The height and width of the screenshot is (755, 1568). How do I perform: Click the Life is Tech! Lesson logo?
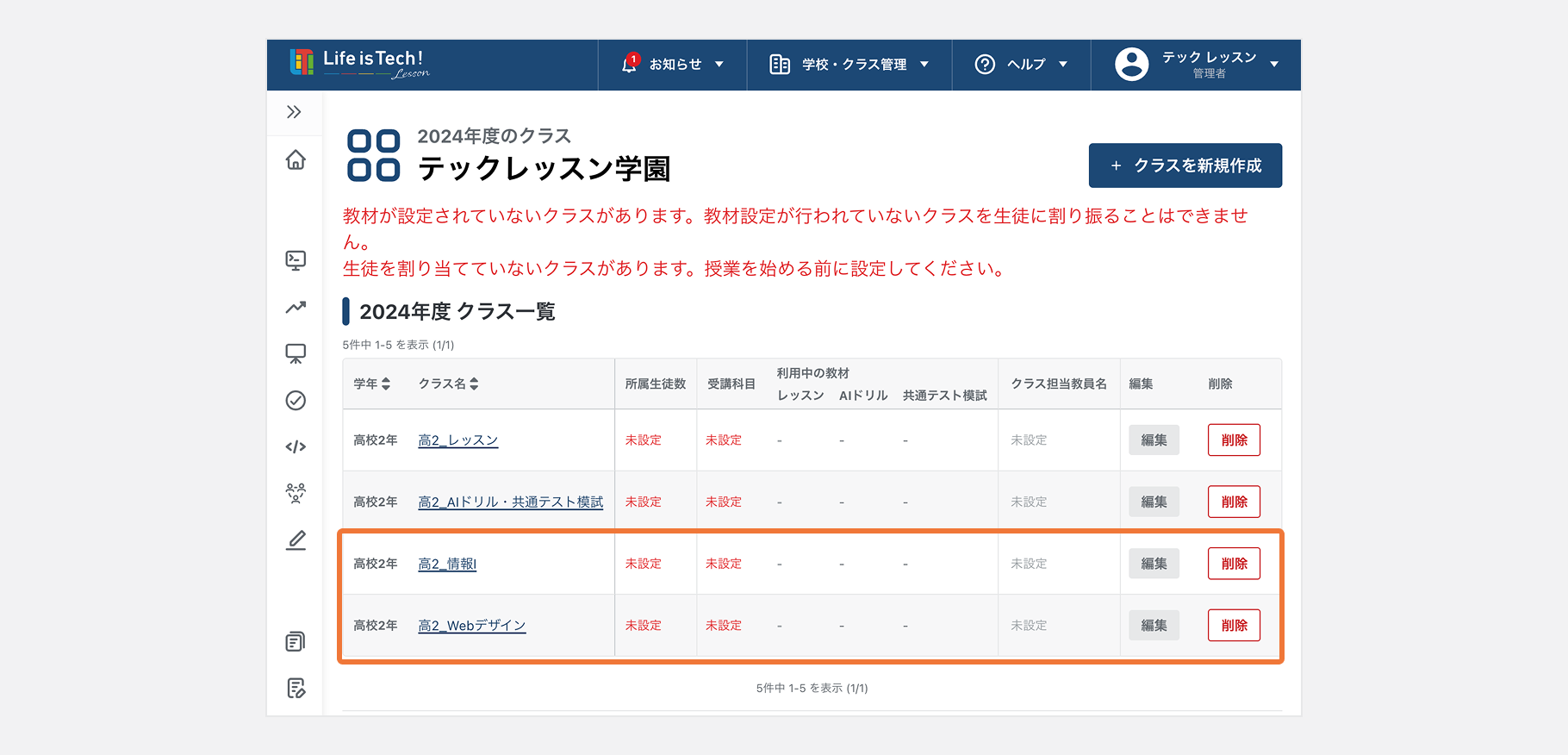pos(359,64)
